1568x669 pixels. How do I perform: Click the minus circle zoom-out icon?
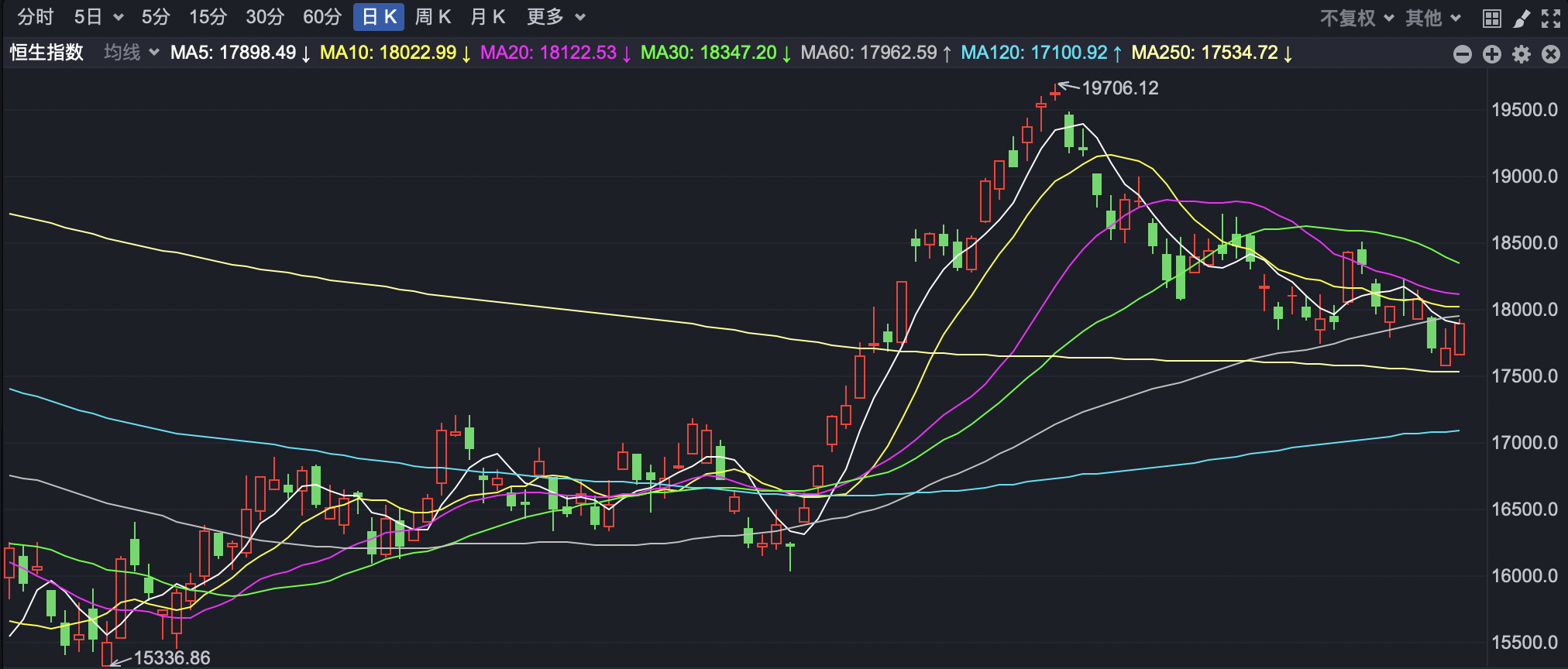coord(1462,53)
